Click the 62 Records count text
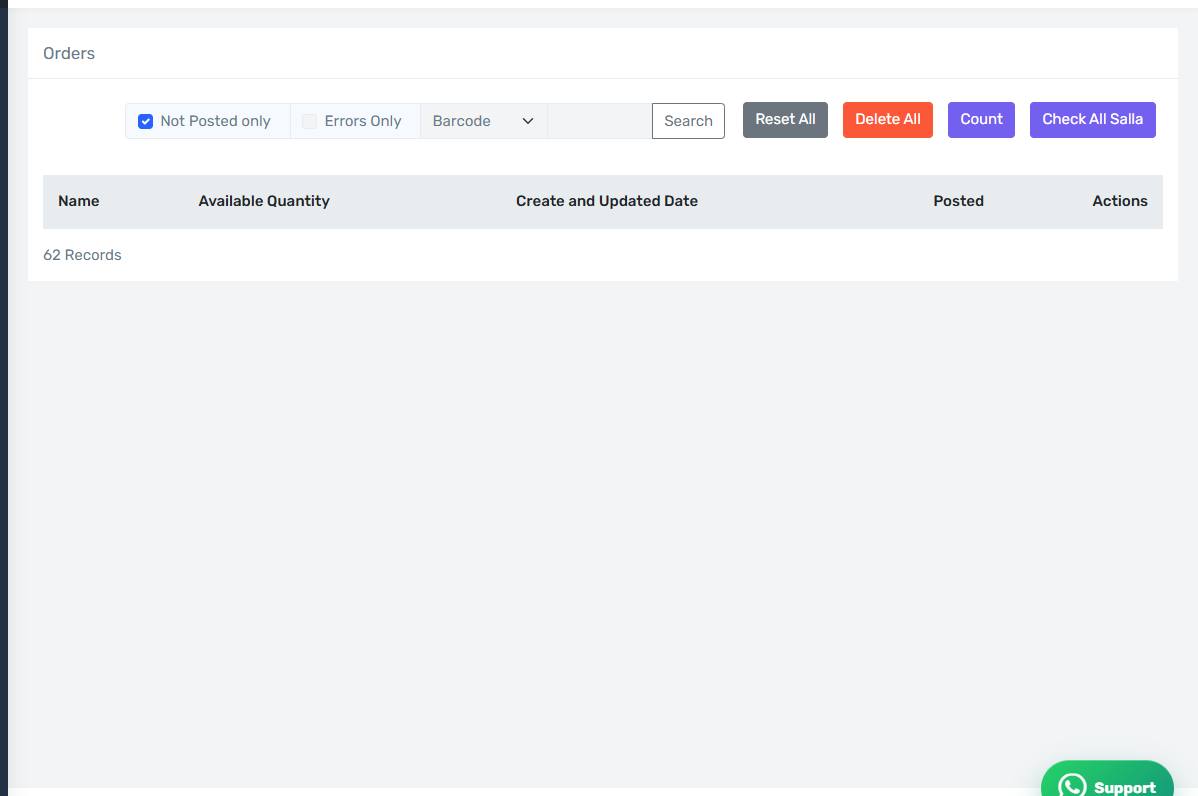Screen dimensions: 1198x796 click(x=83, y=255)
